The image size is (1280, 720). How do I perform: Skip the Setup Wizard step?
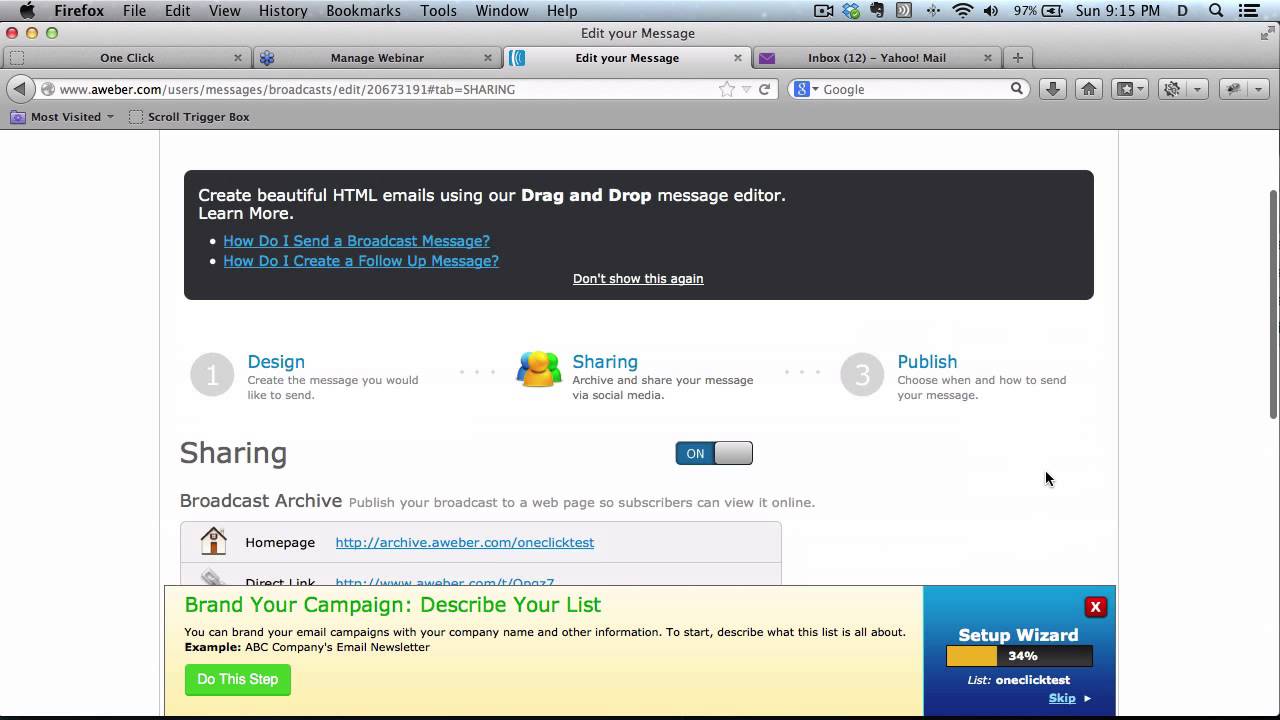coord(1062,698)
